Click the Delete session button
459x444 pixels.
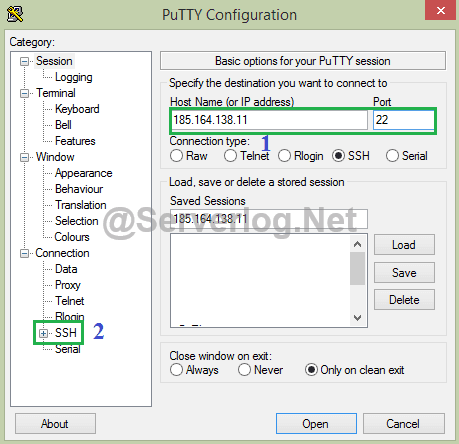404,300
